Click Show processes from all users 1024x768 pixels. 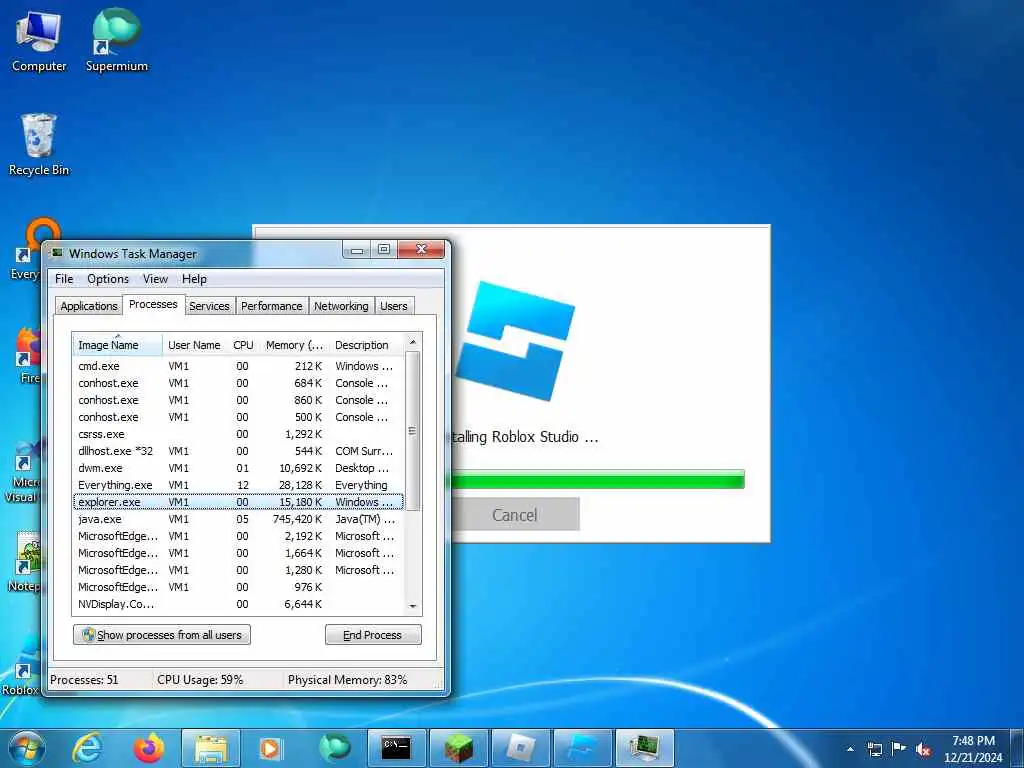[x=162, y=635]
